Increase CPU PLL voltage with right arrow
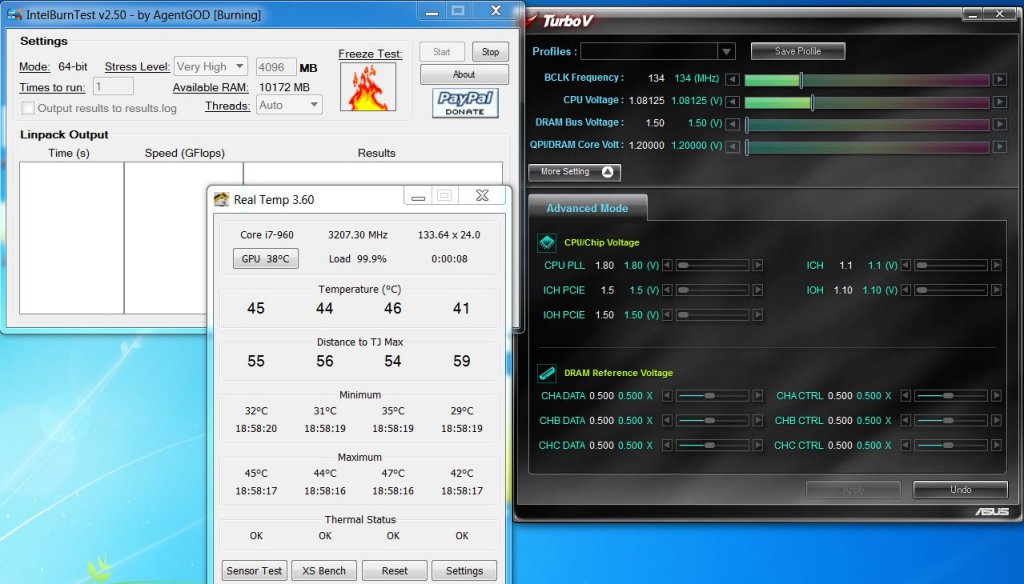Image resolution: width=1024 pixels, height=584 pixels. [x=758, y=265]
